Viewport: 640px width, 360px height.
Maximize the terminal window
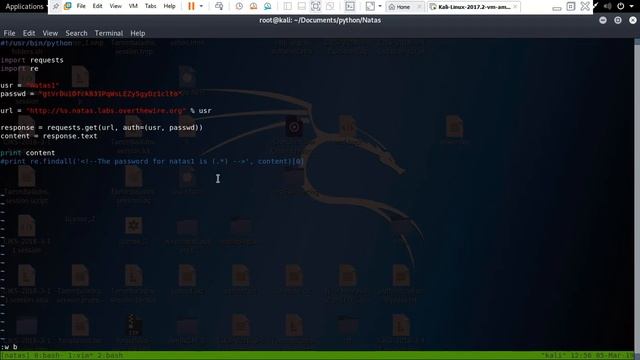pyautogui.click(x=618, y=20)
